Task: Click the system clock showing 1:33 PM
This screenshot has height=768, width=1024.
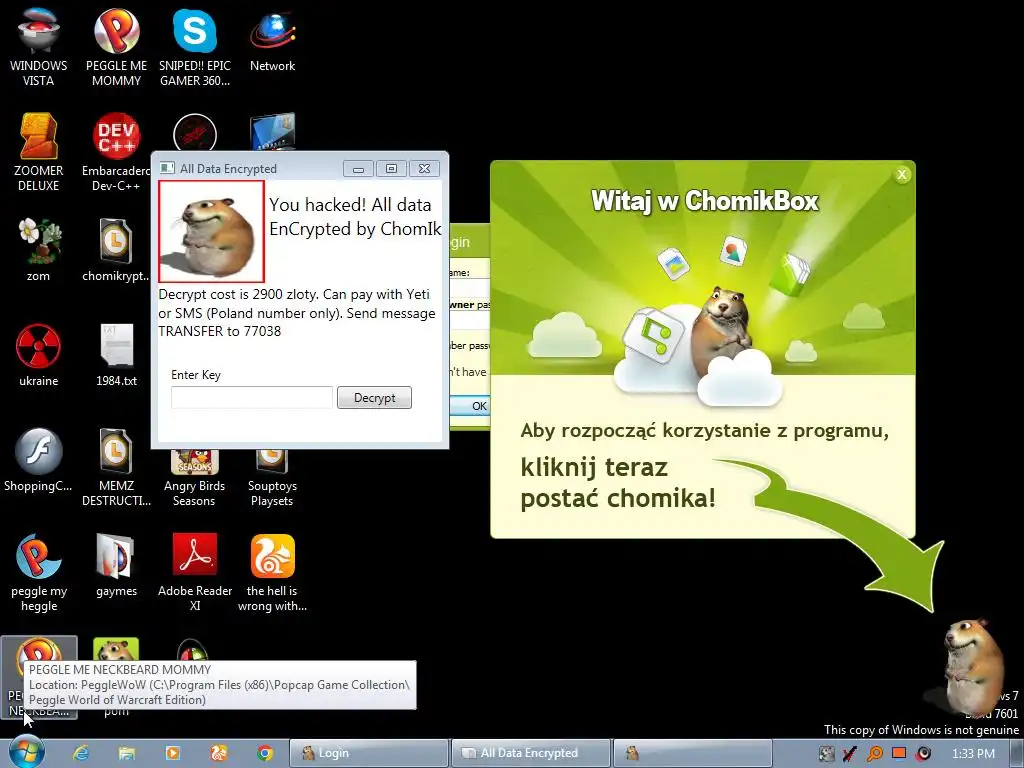Action: coord(973,754)
